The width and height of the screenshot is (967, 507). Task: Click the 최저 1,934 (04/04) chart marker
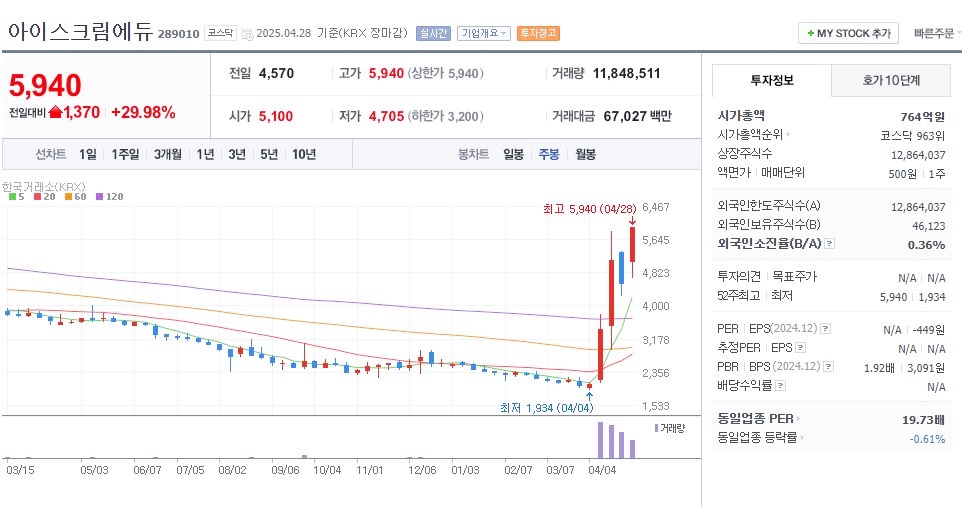pyautogui.click(x=547, y=408)
